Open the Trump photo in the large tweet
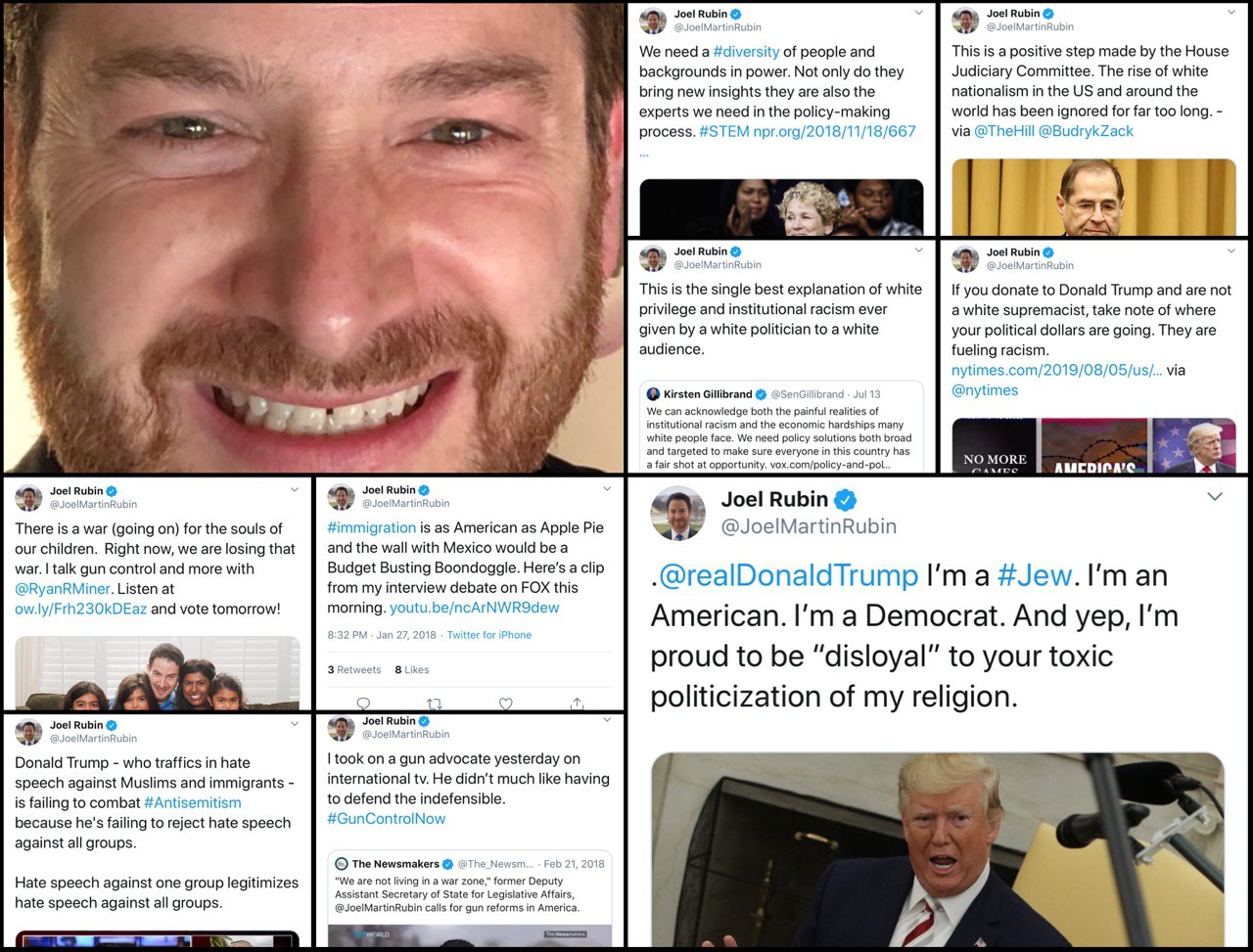 click(x=938, y=849)
